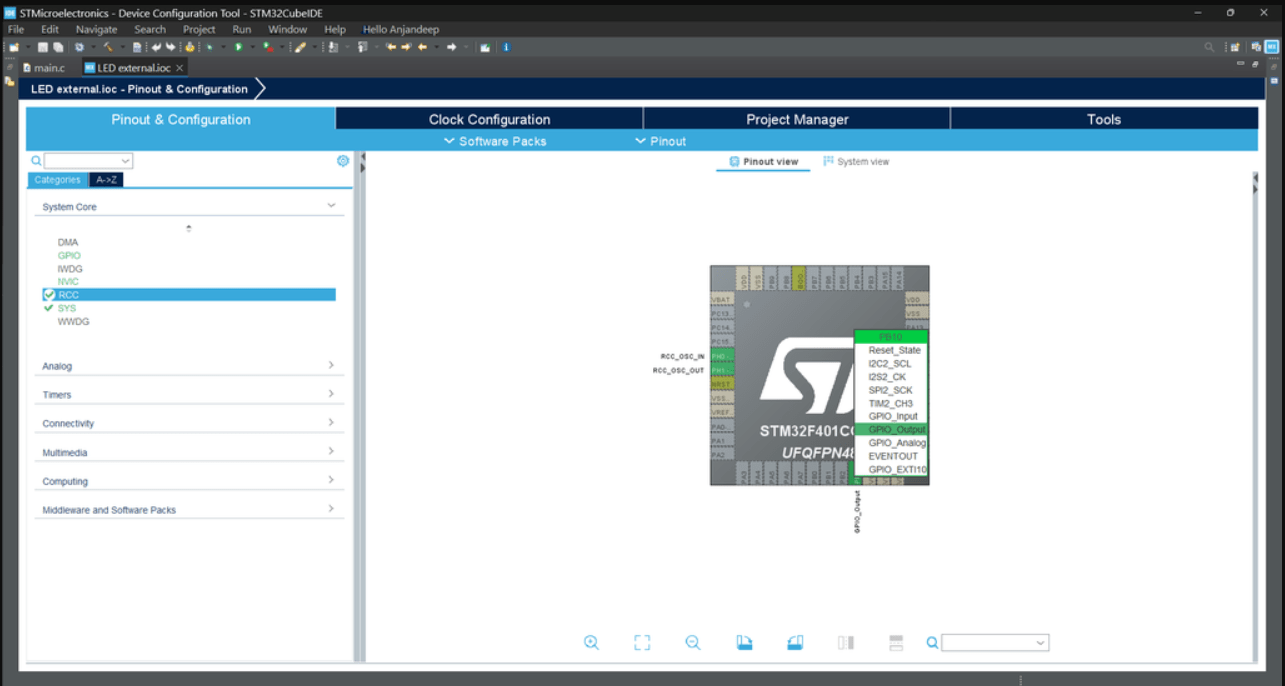Viewport: 1285px width, 686px height.
Task: Click the Build toolbar icon
Action: click(x=107, y=47)
